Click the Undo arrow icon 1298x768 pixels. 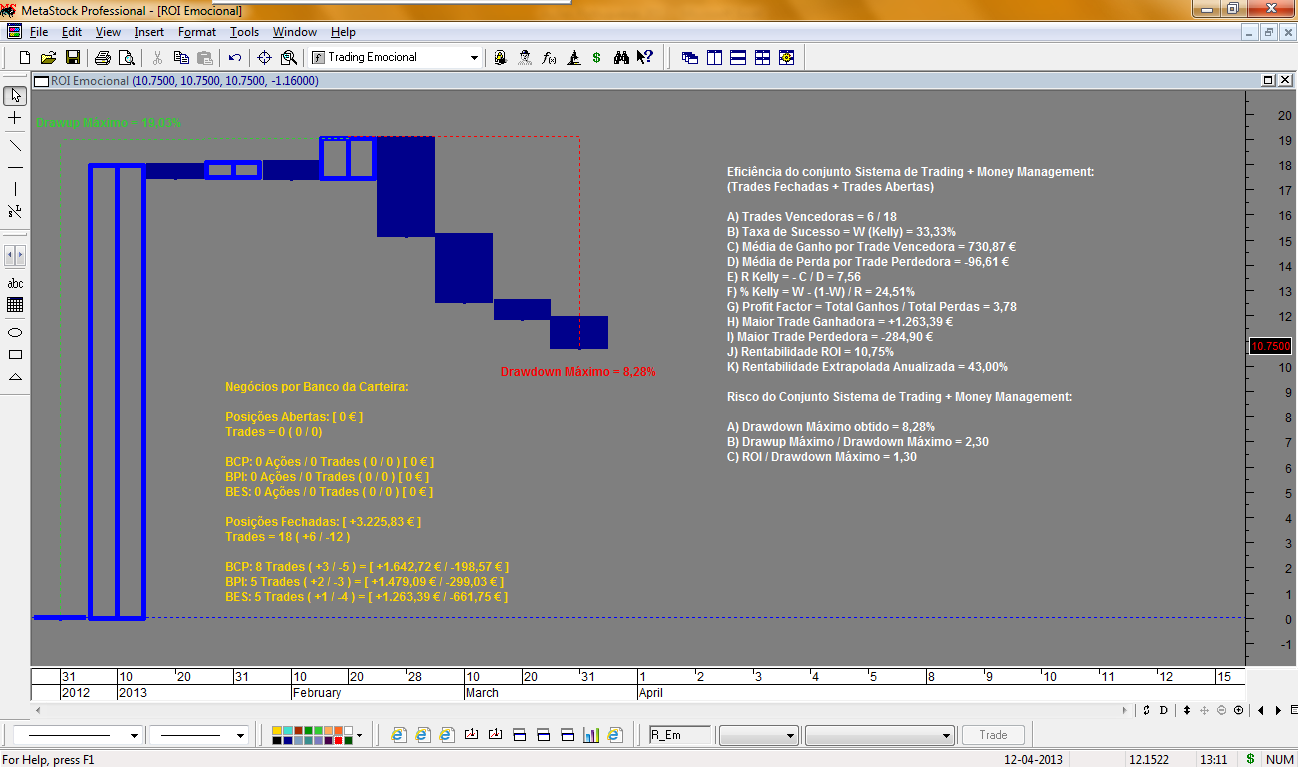[x=235, y=58]
